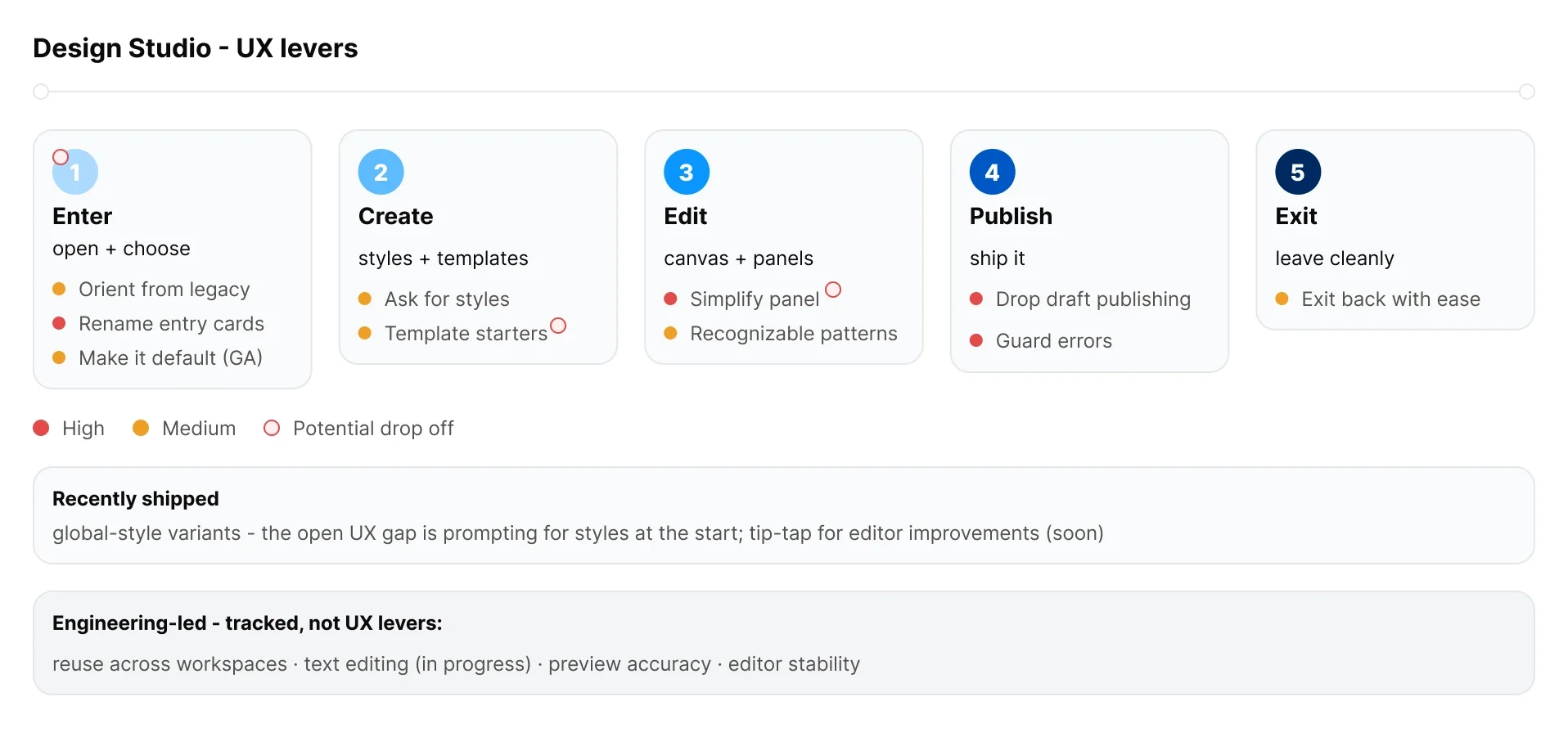This screenshot has height=746, width=1568.
Task: Click the orange Medium legend dot
Action: coord(141,428)
